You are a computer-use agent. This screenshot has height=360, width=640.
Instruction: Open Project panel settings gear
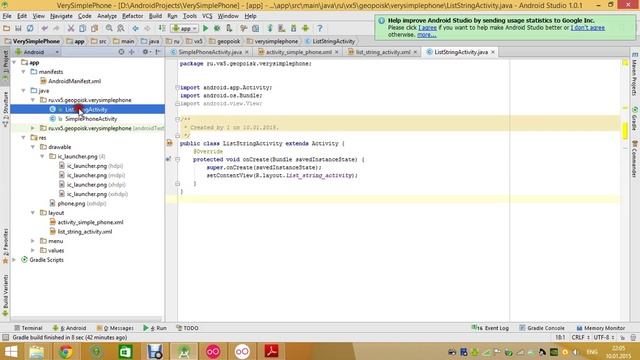pyautogui.click(x=146, y=52)
